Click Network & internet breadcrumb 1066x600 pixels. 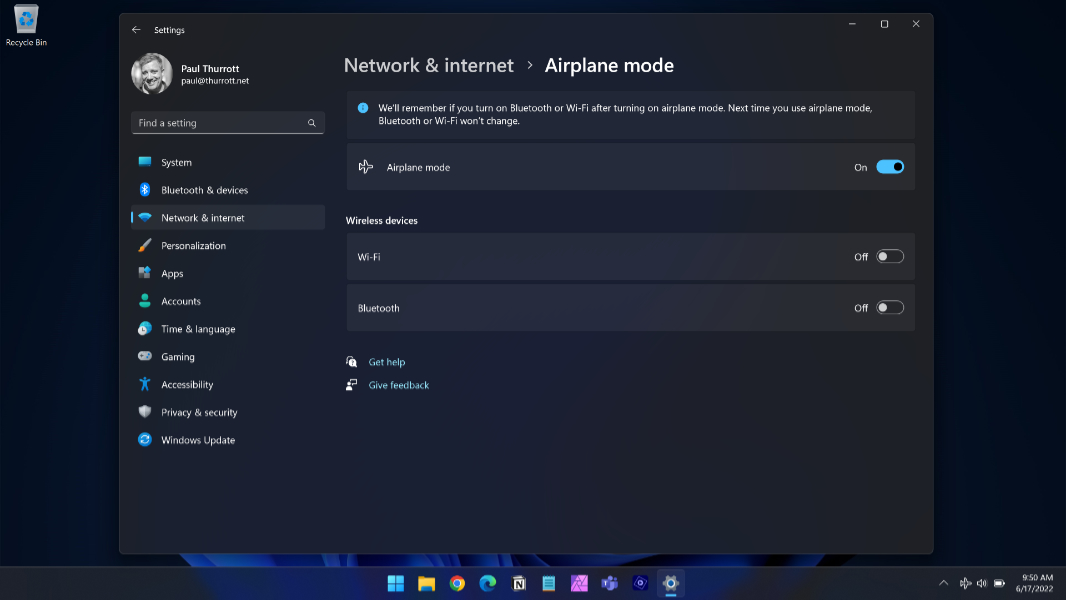(x=428, y=66)
